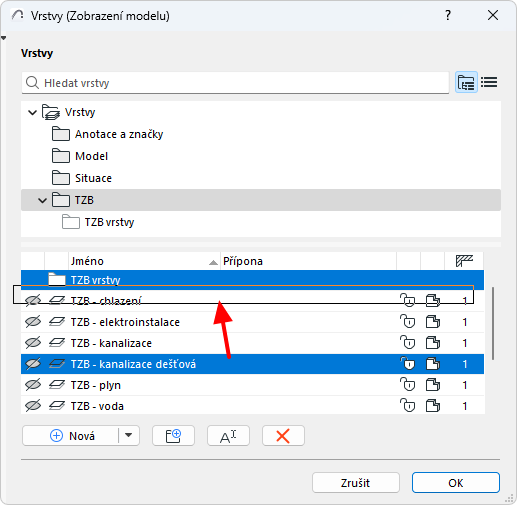Toggle lock for TZB - elektroinstalace
This screenshot has width=517, height=505.
(x=408, y=322)
